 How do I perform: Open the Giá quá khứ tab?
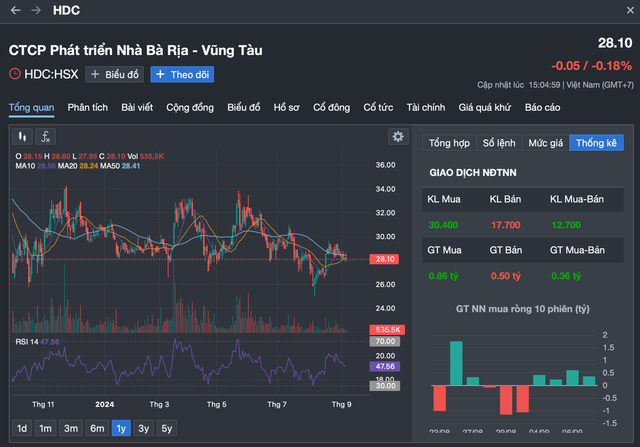click(485, 108)
